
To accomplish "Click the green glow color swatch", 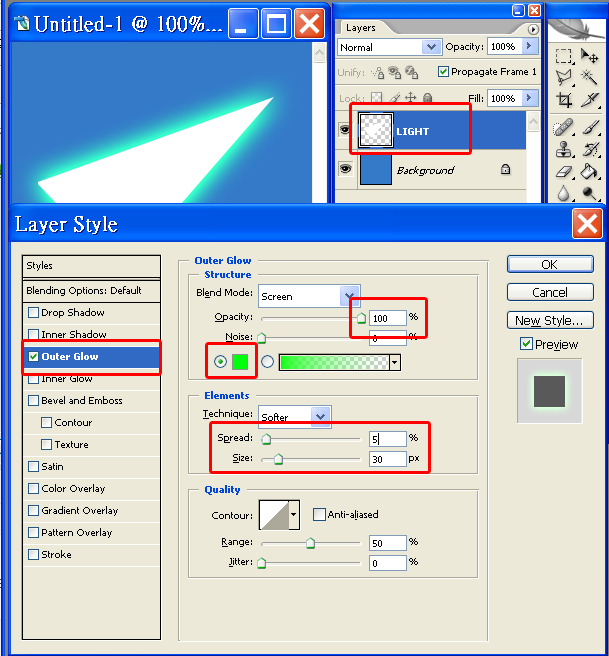I will click(240, 361).
